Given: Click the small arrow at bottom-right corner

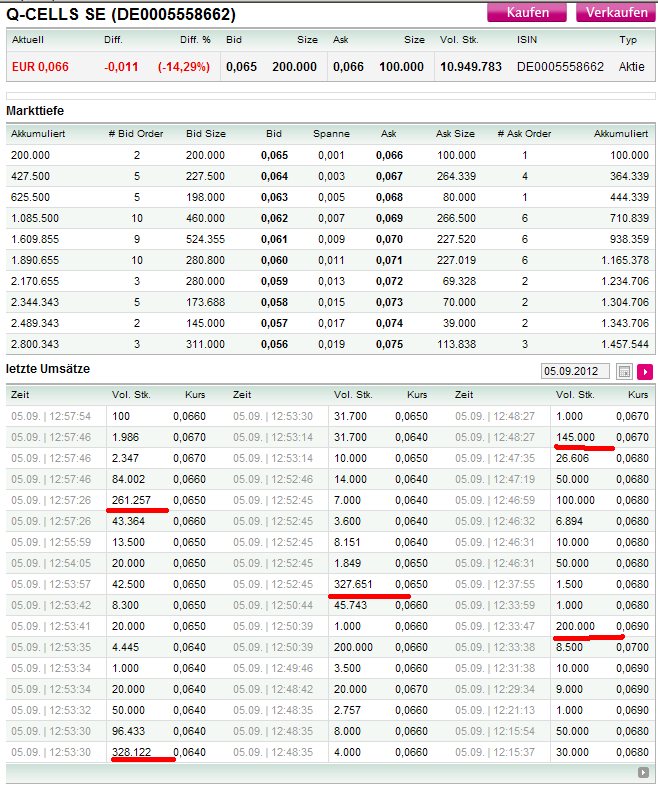Looking at the screenshot, I should (x=643, y=773).
